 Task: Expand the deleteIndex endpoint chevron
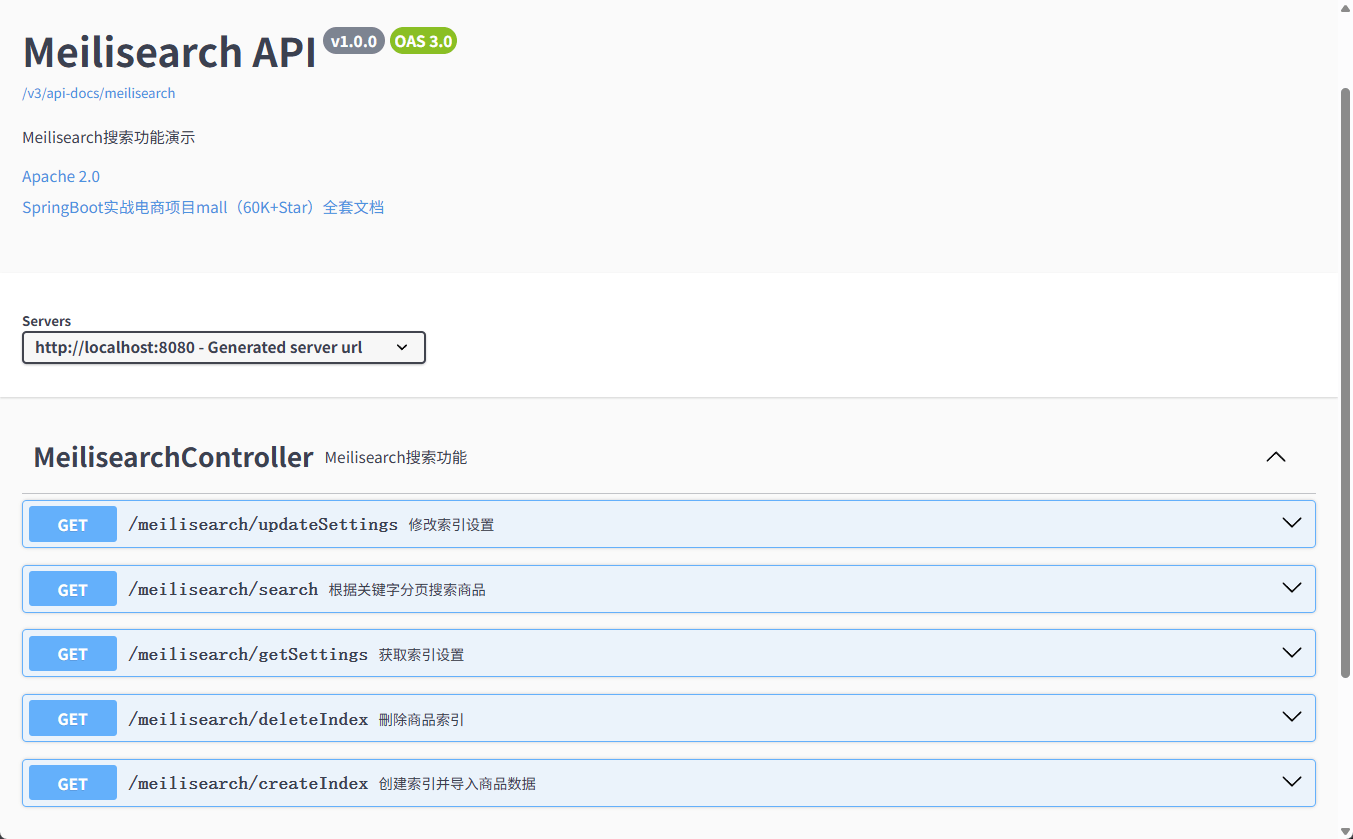(1291, 717)
